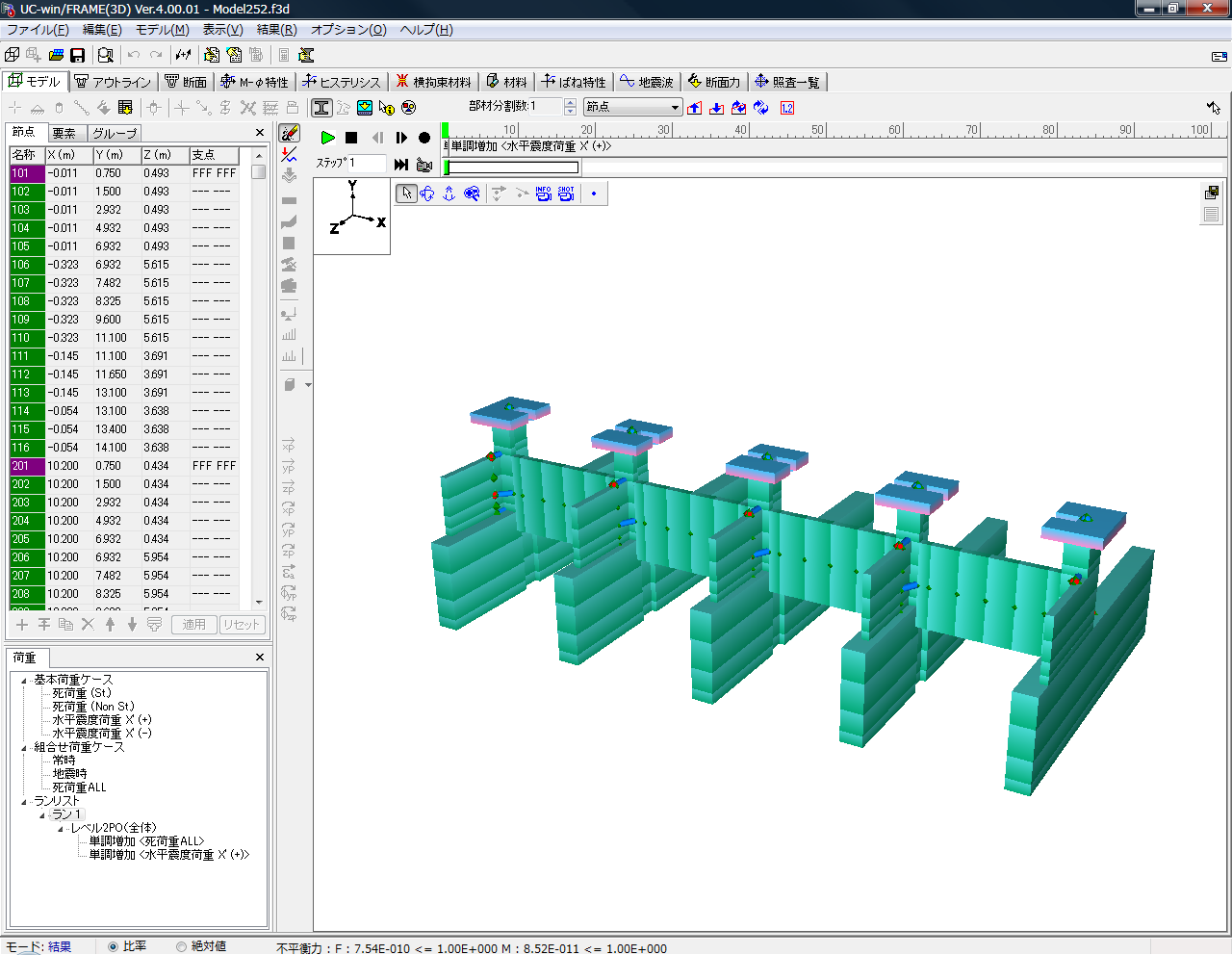The image size is (1232, 955).
Task: Click the green play animation button
Action: tap(328, 138)
